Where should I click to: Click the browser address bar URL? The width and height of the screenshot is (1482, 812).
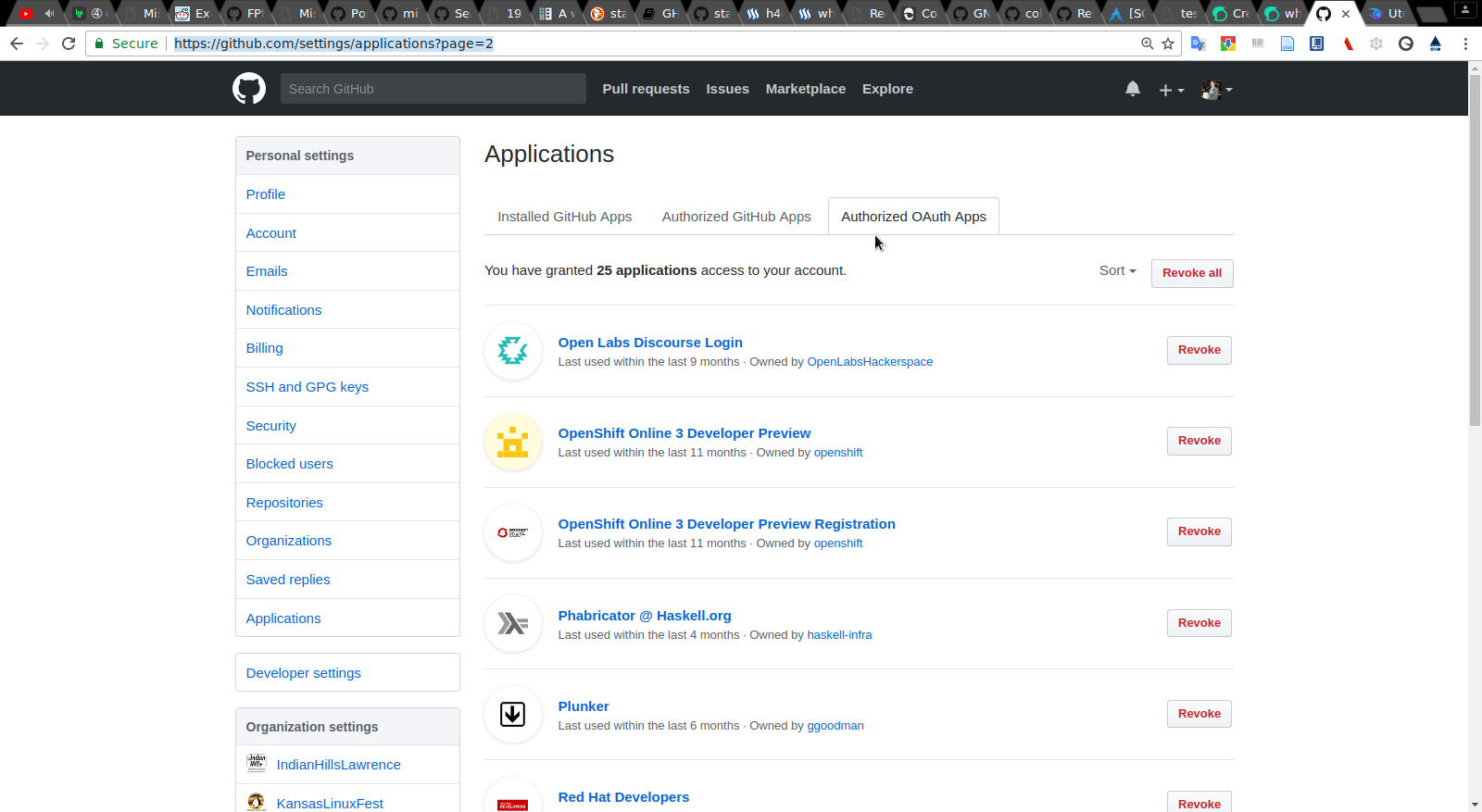[333, 44]
